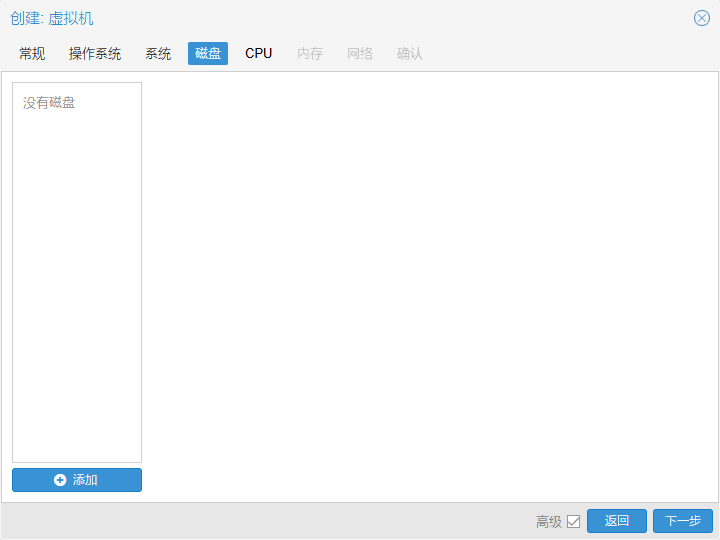Click the greyed-out 内存 tab
Screen dimensions: 720x540
[310, 53]
